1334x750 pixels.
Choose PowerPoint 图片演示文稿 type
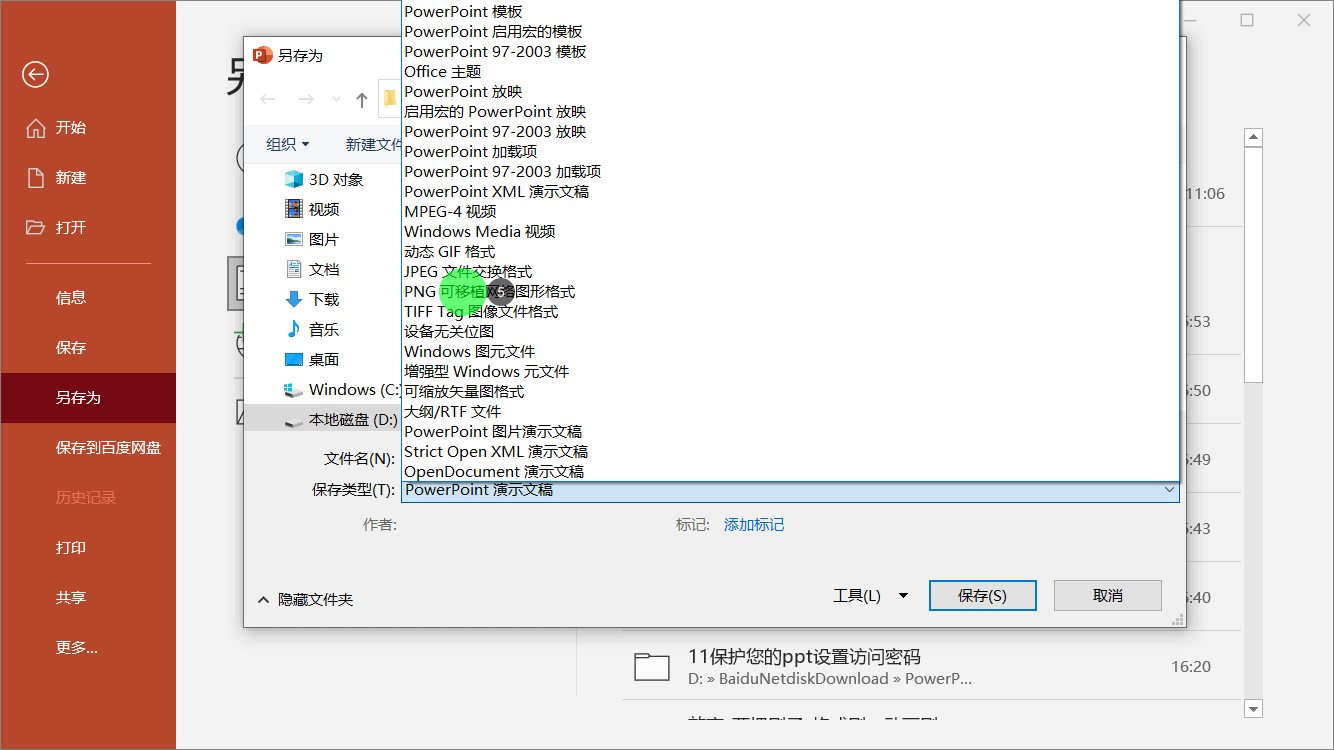coord(790,432)
